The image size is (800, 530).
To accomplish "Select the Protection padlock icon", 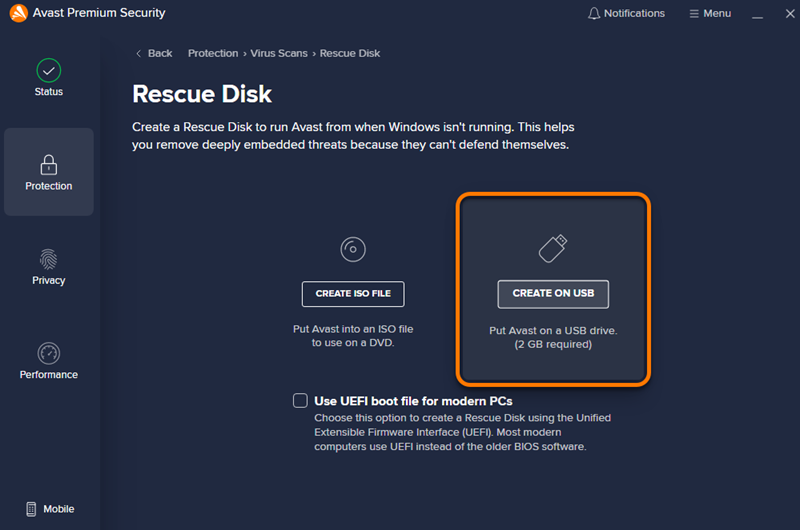I will [x=48, y=164].
